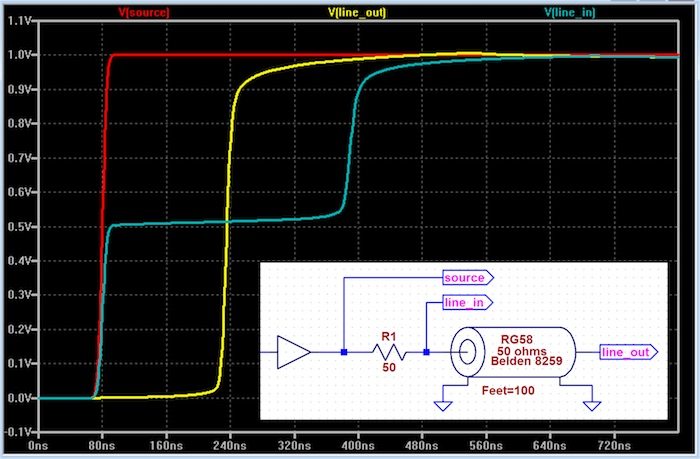This screenshot has width=700, height=459.
Task: Click the V(source) trace label
Action: tap(144, 12)
